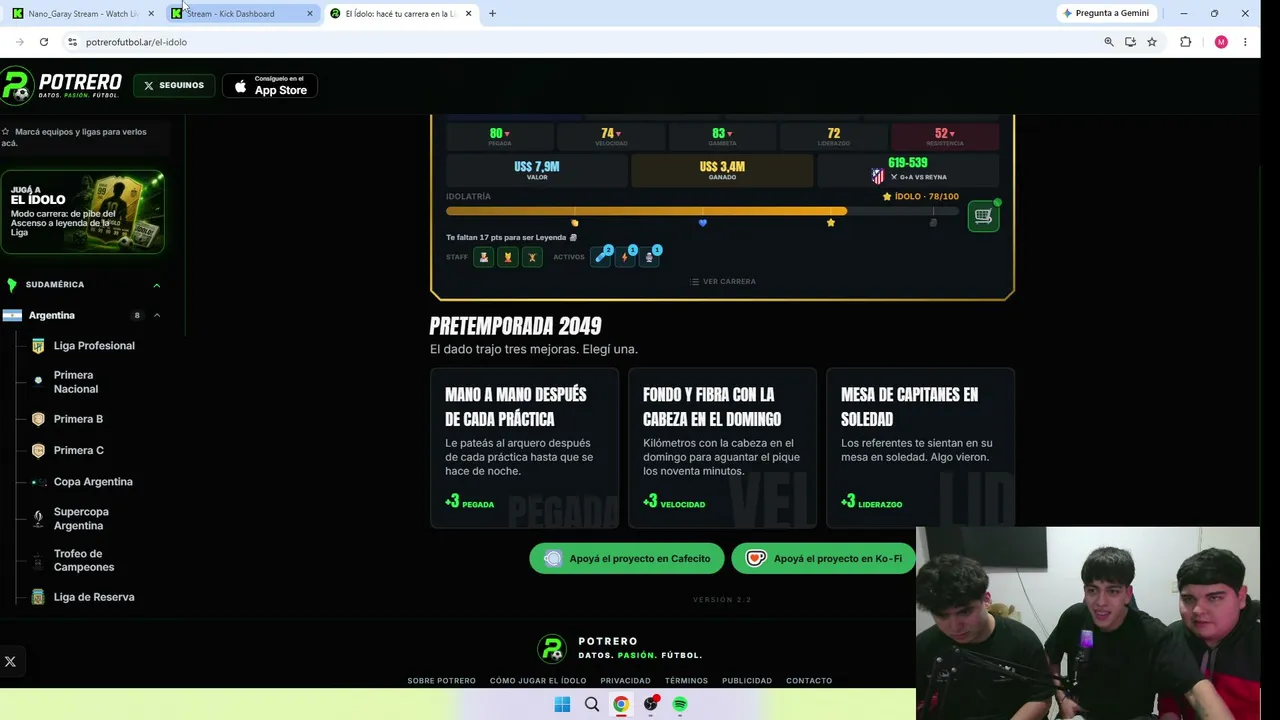The image size is (1280, 720).
Task: Select the El Ídolo browser tab
Action: click(400, 13)
